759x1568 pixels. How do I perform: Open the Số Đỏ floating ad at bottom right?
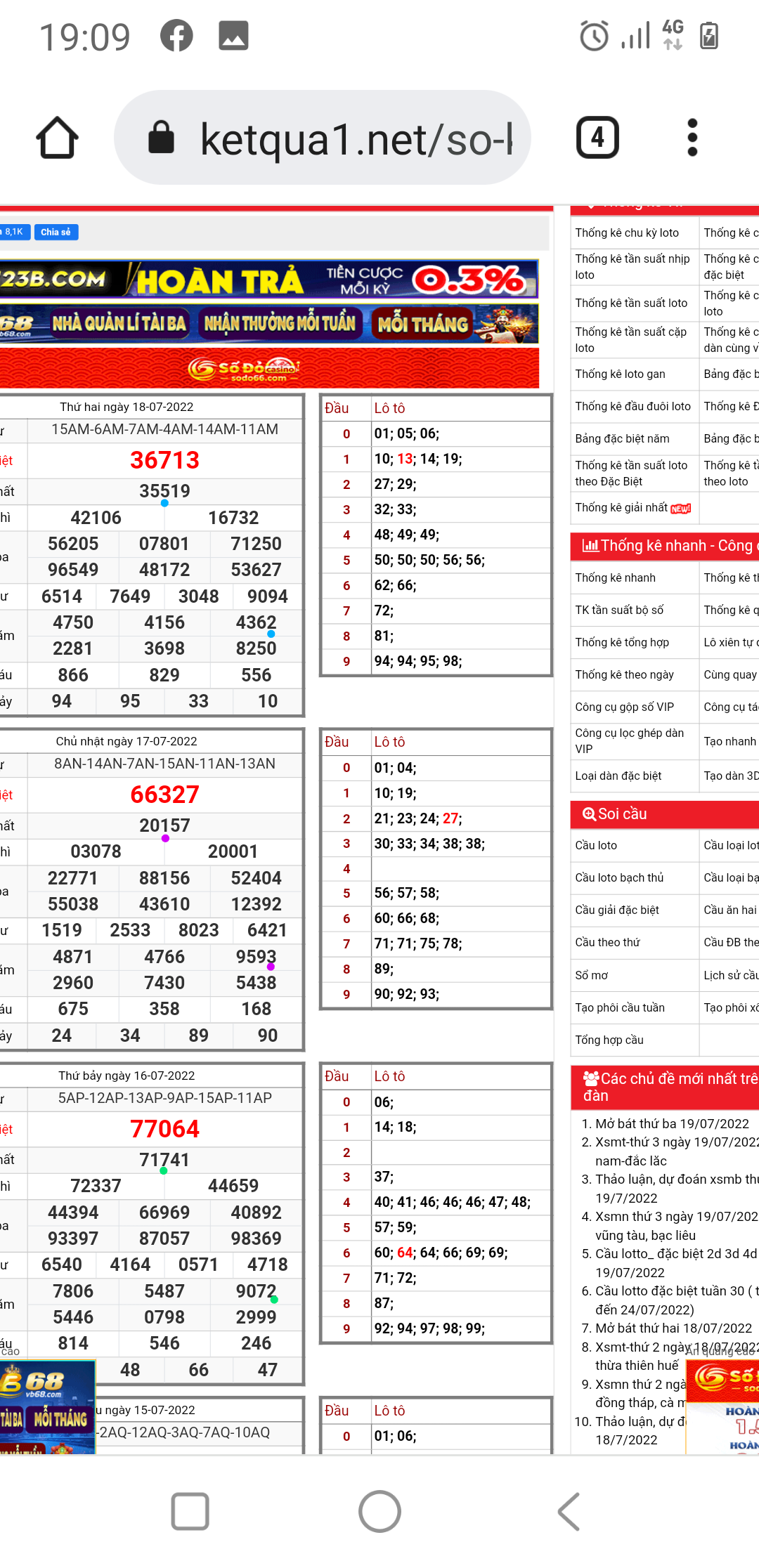[x=722, y=1407]
